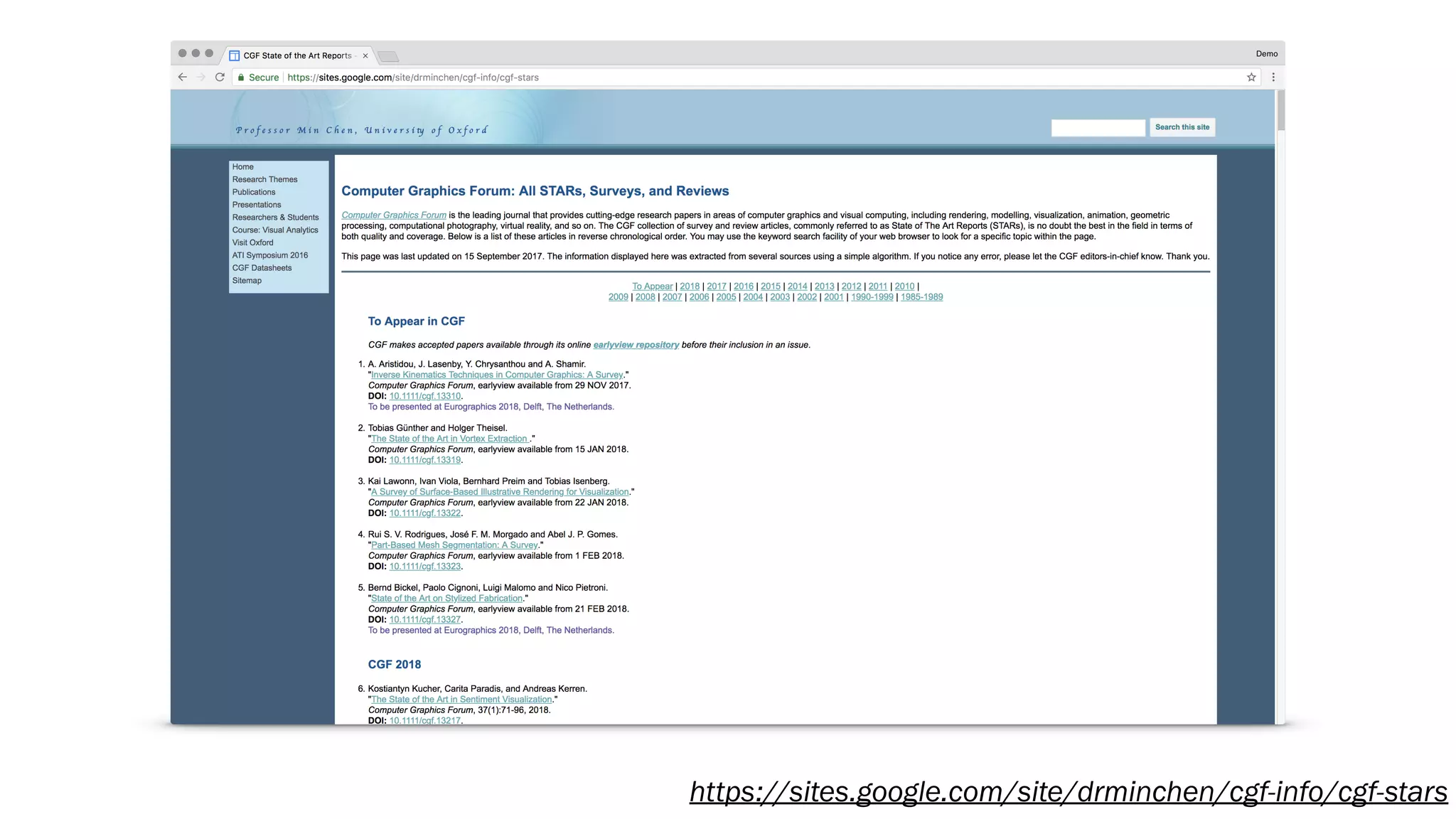Open CGF Datasheets sidebar item
This screenshot has height=819, width=1456.
click(x=262, y=268)
